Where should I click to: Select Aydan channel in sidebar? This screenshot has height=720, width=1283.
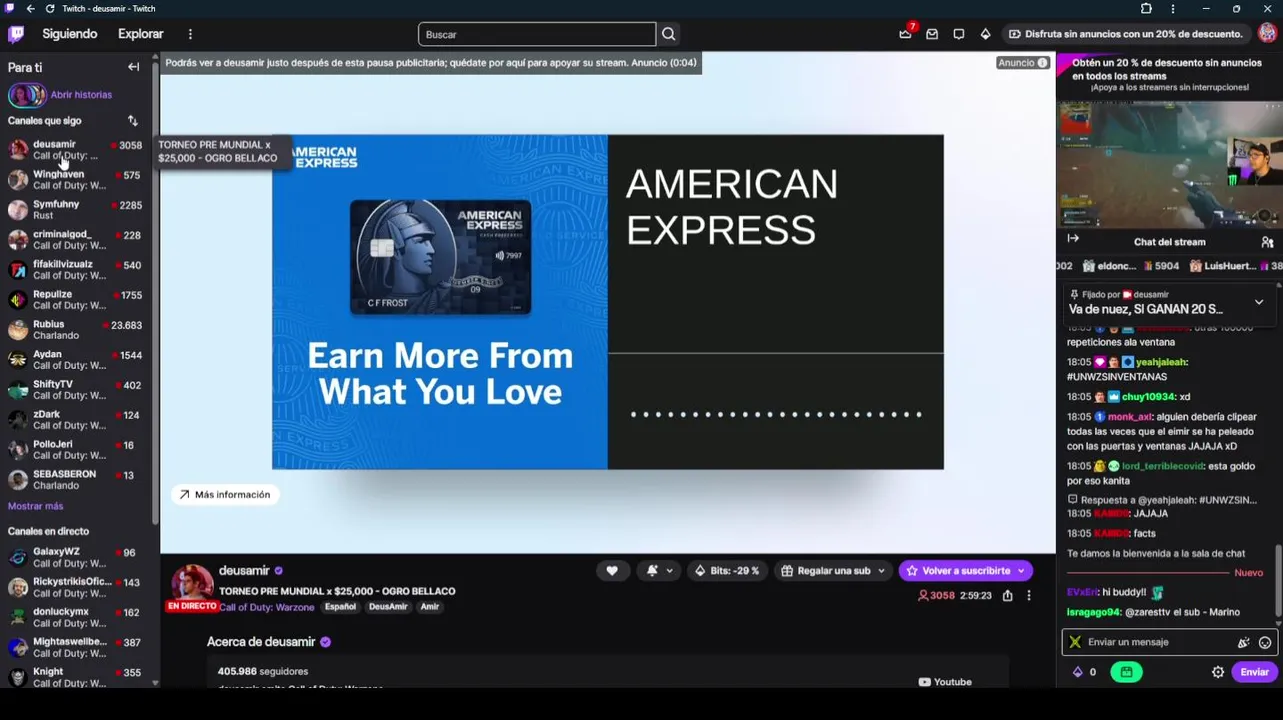[77, 360]
